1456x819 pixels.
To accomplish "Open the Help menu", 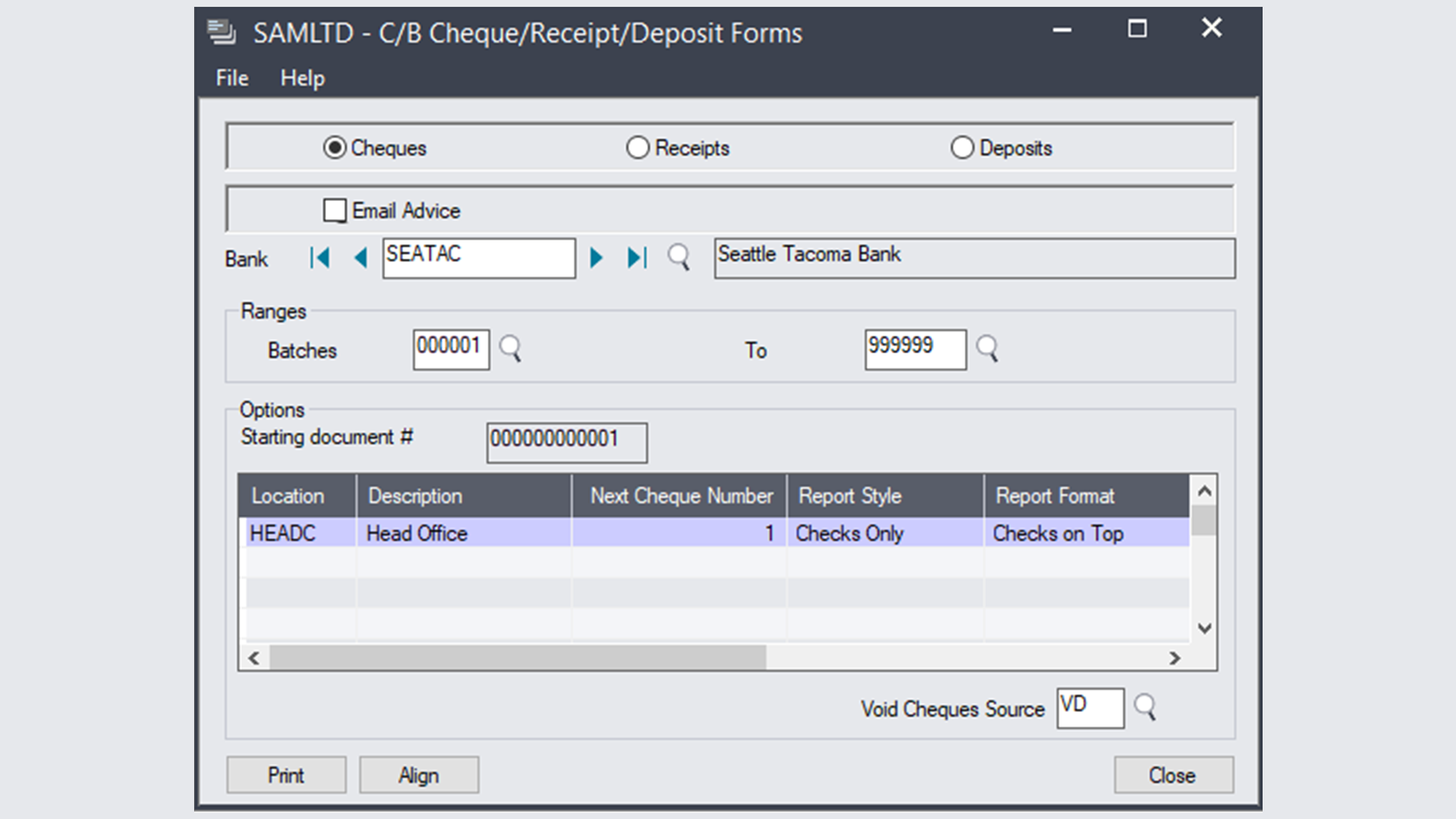I will tap(302, 77).
